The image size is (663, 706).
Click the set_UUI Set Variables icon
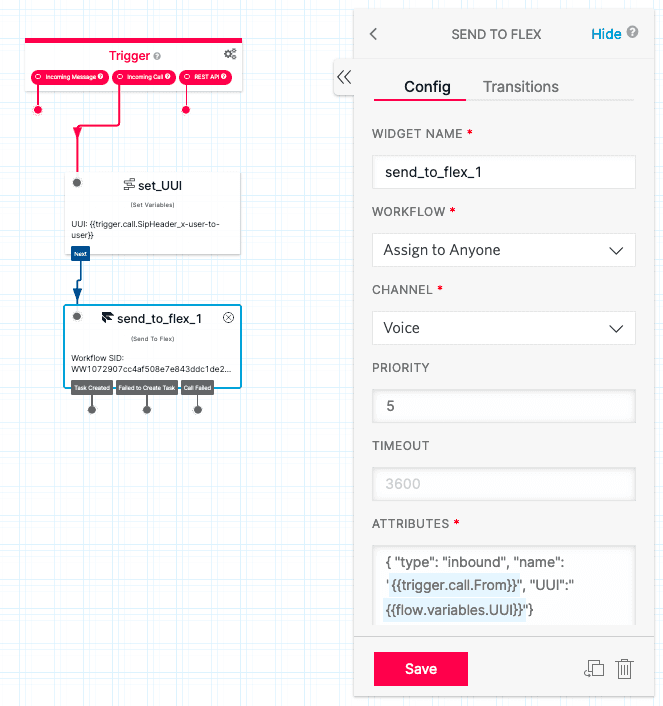[129, 185]
